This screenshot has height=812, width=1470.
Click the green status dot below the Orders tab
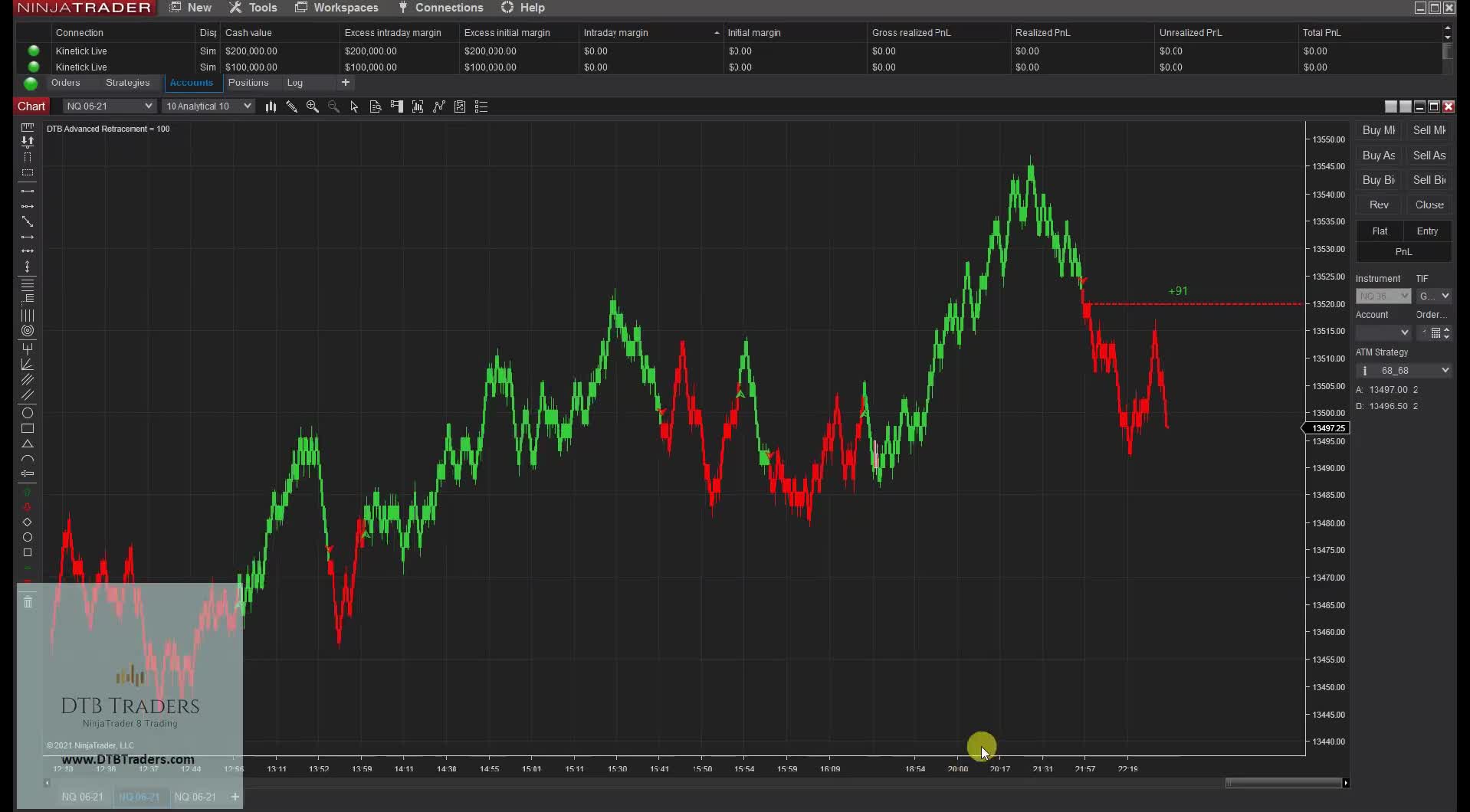pyautogui.click(x=31, y=84)
